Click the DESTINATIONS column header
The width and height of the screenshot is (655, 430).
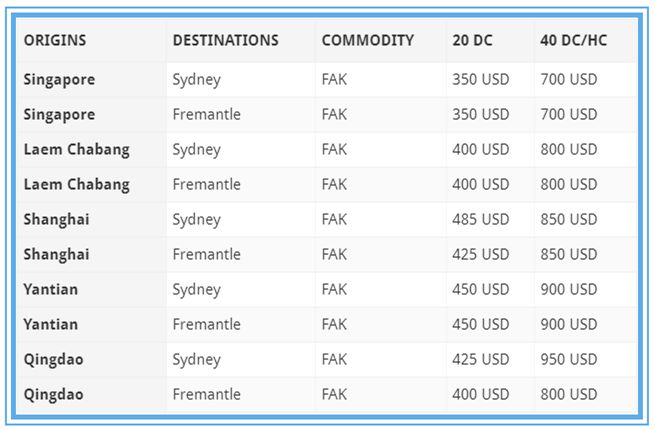pos(225,41)
